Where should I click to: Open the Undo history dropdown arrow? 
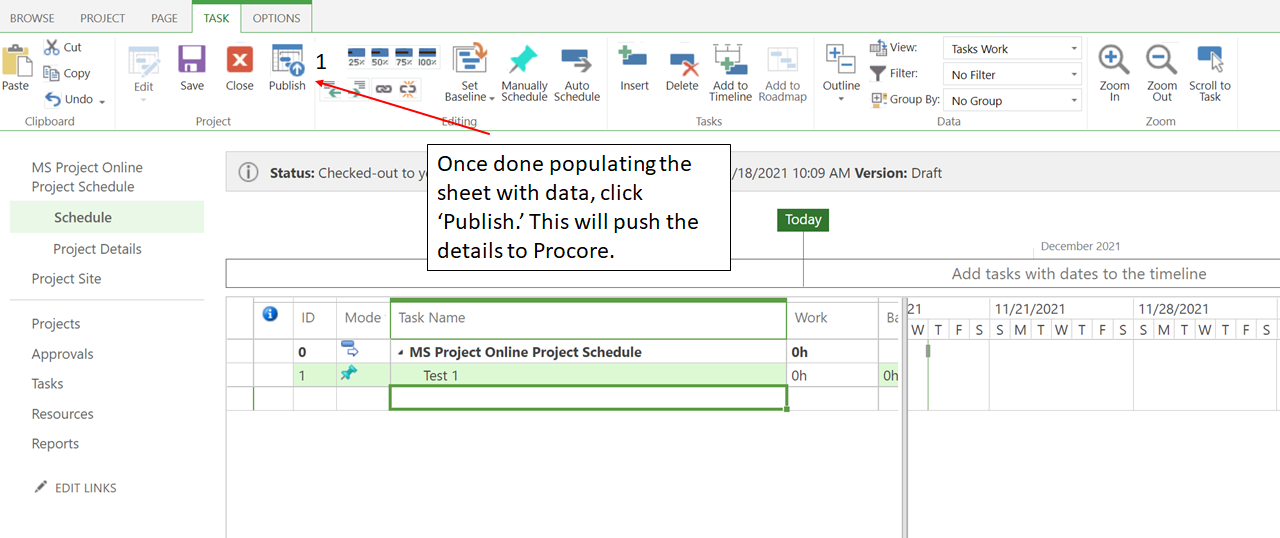(102, 101)
